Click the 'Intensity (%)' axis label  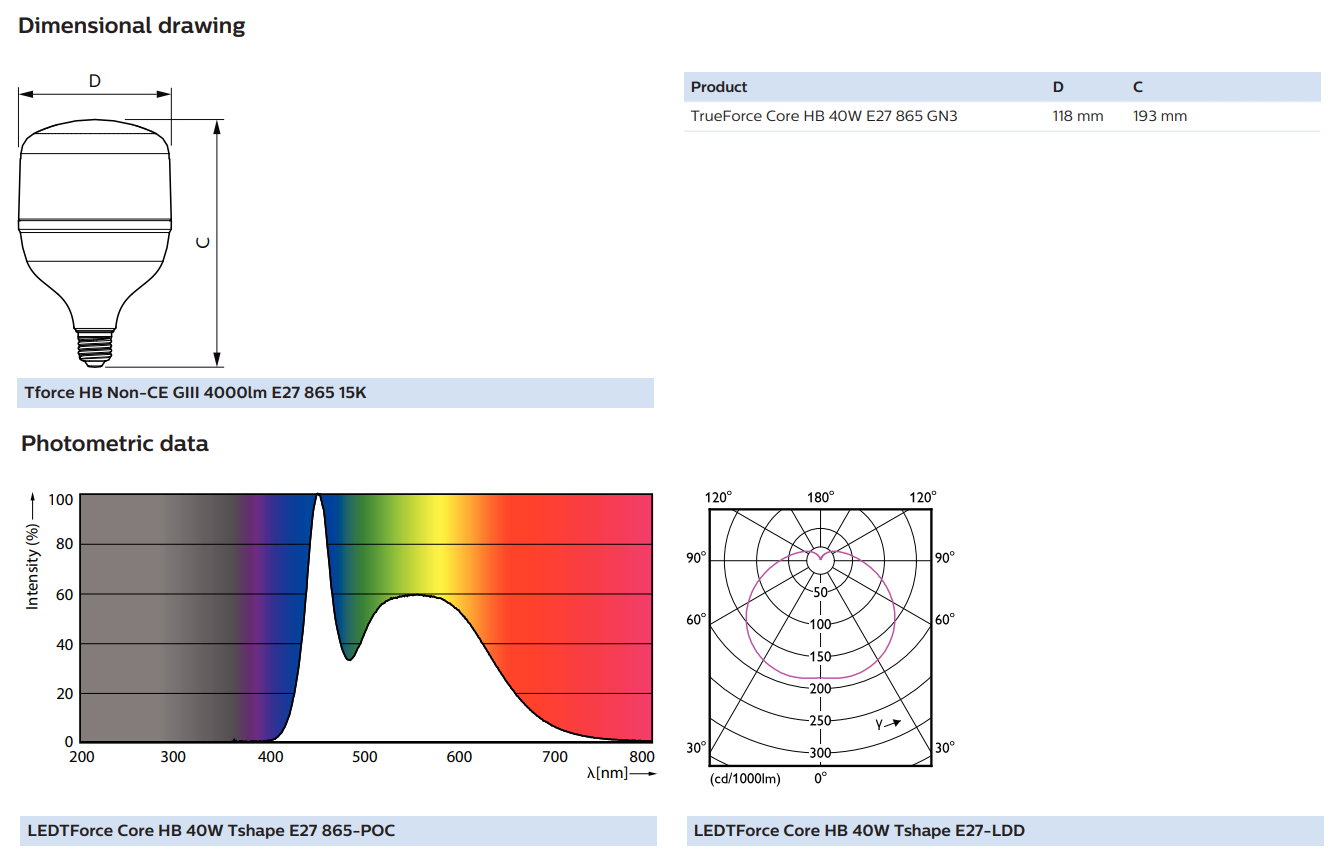(32, 566)
